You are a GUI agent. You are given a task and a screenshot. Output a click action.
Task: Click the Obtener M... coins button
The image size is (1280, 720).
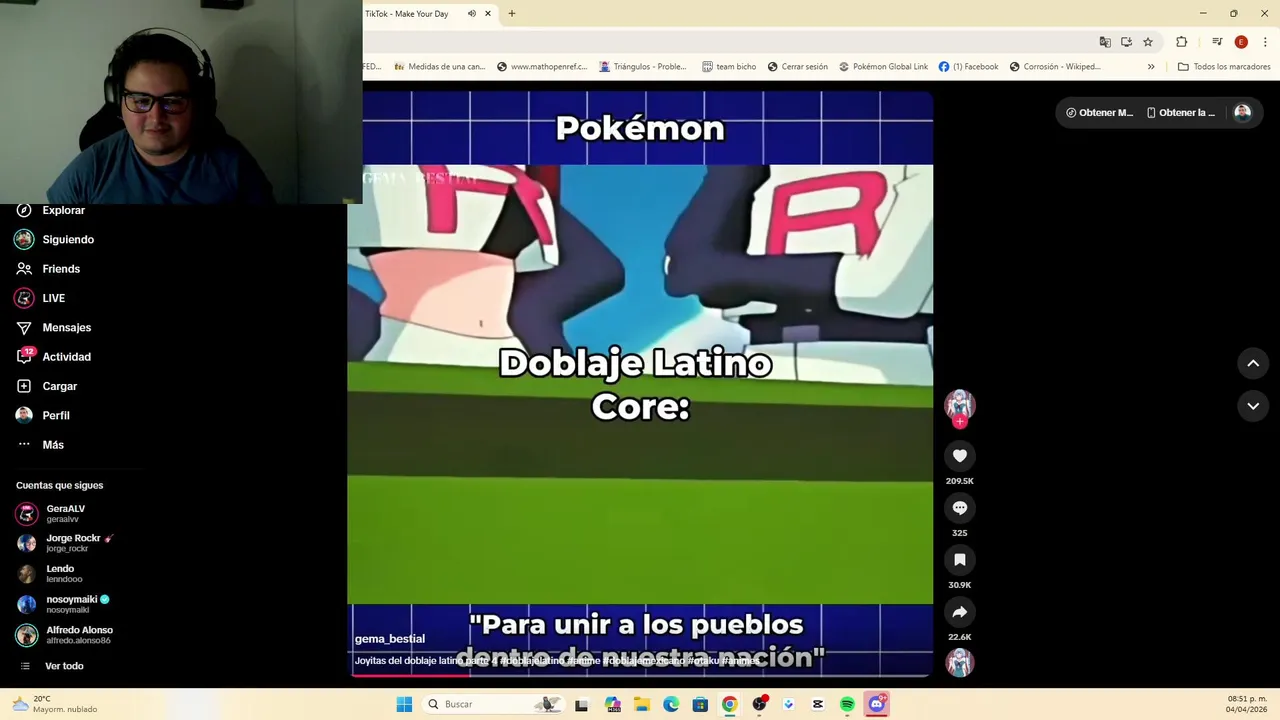pyautogui.click(x=1099, y=113)
